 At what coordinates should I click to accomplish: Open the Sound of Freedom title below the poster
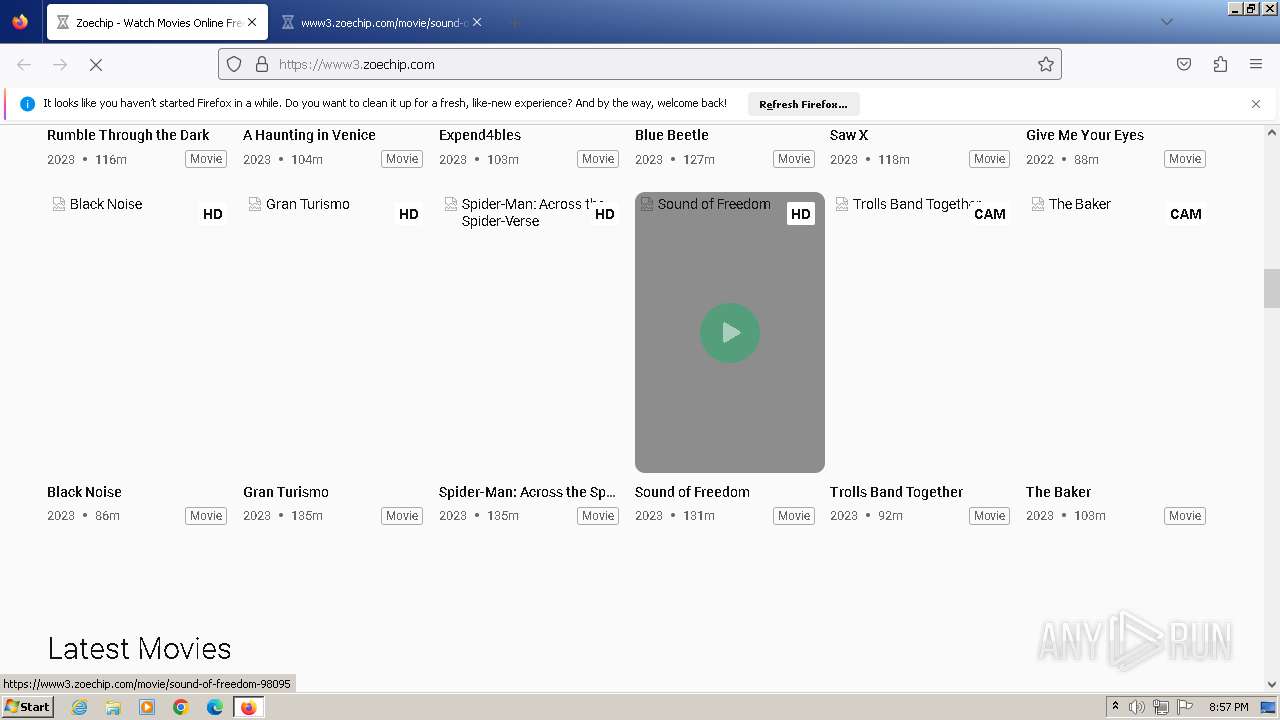692,492
